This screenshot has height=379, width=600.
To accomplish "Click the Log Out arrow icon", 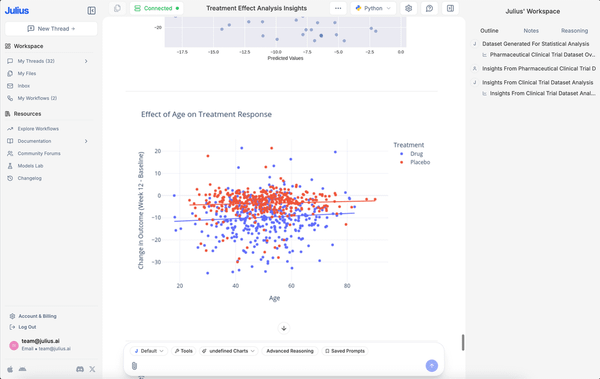I will (x=12, y=327).
